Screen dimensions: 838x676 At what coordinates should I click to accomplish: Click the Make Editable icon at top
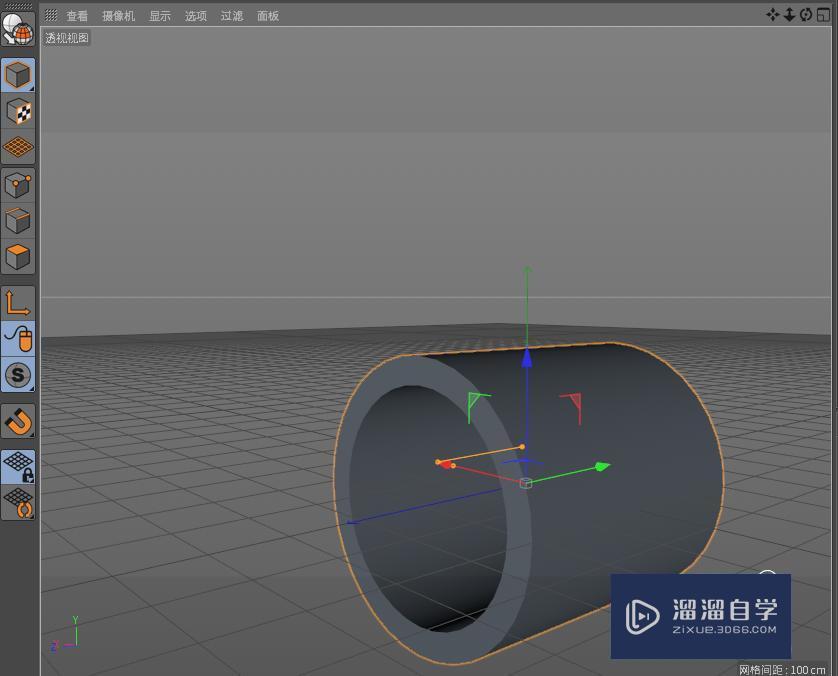(18, 29)
